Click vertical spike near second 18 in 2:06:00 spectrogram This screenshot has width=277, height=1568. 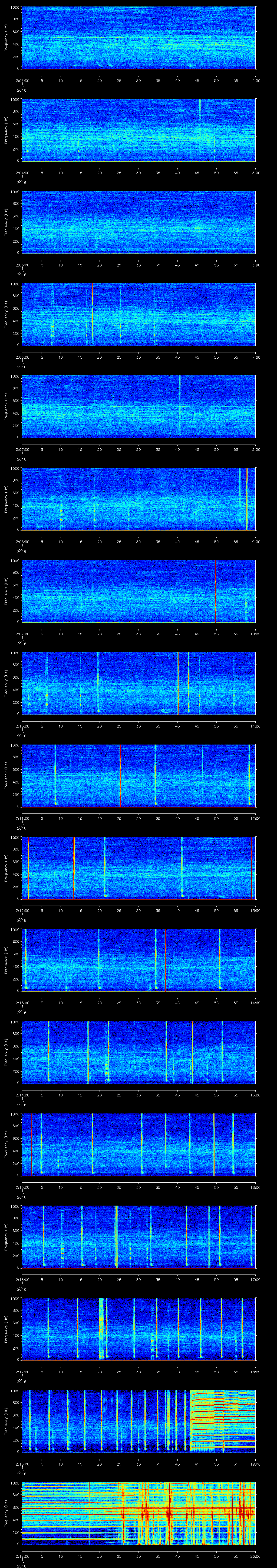coord(93,313)
